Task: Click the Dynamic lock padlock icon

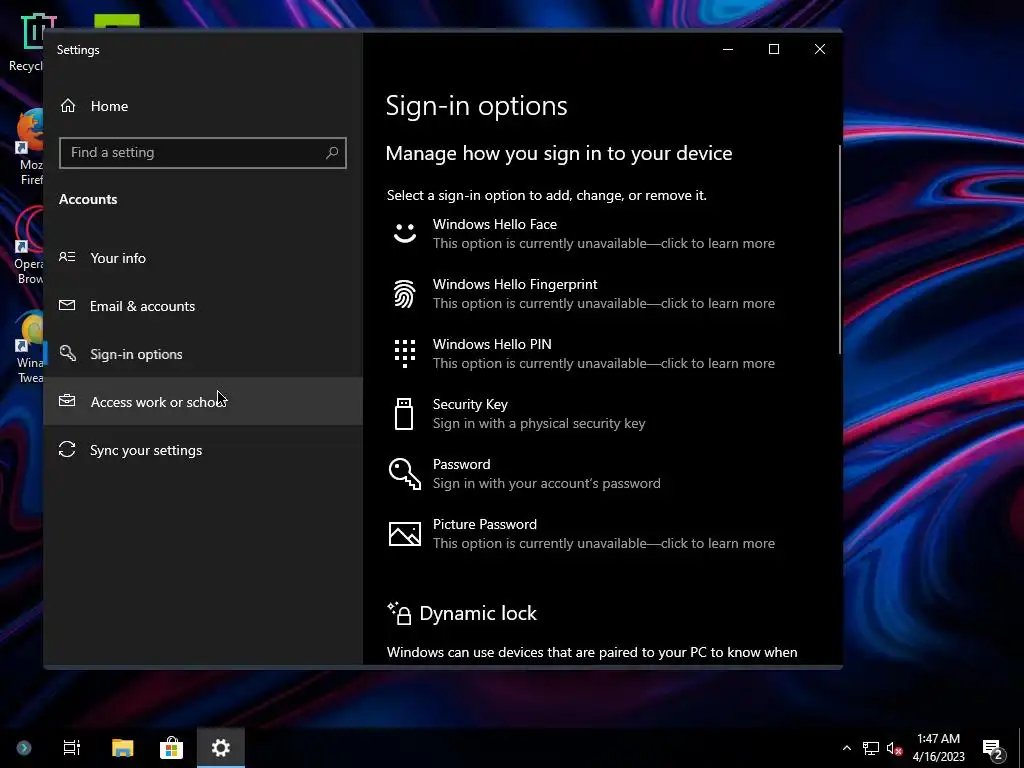Action: coord(400,613)
